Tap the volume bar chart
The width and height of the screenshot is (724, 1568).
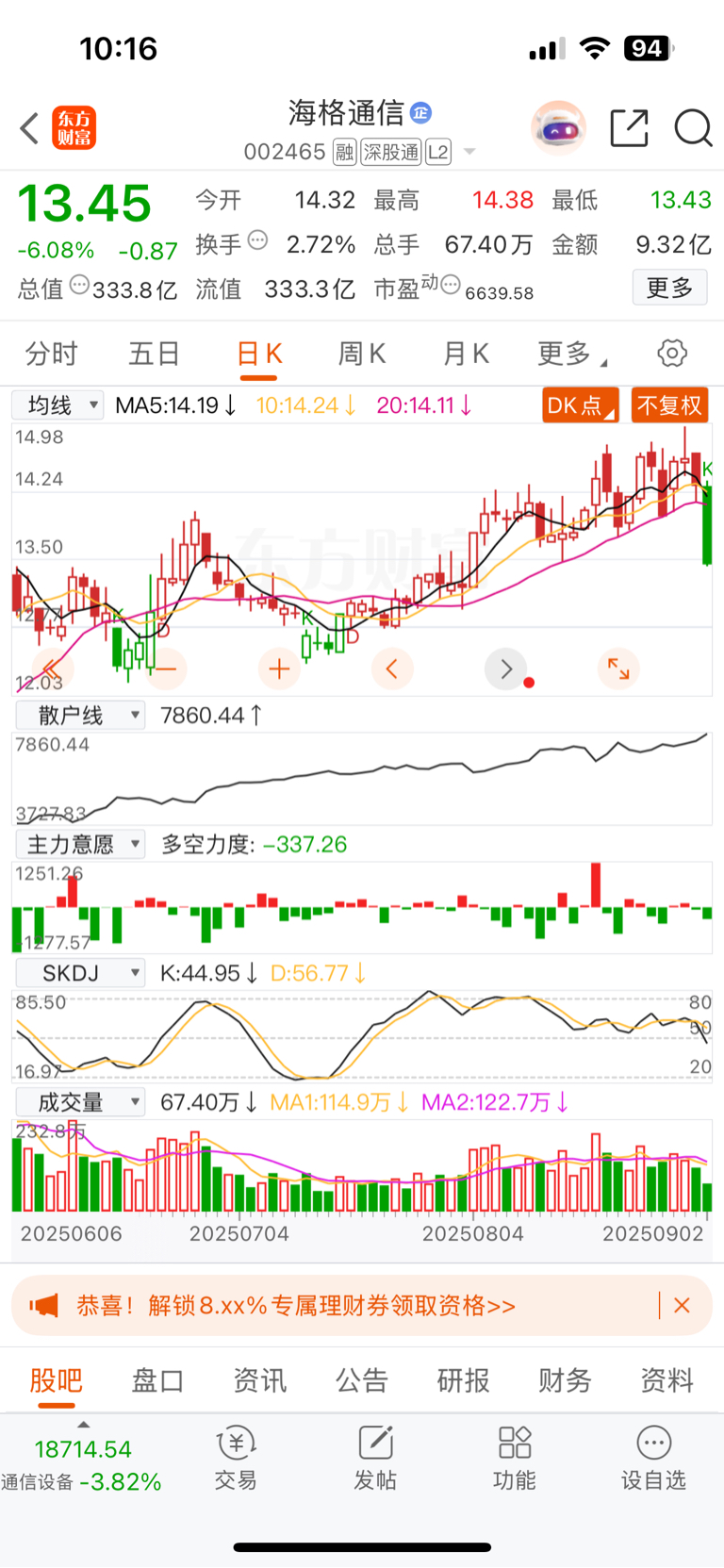[x=362, y=1165]
